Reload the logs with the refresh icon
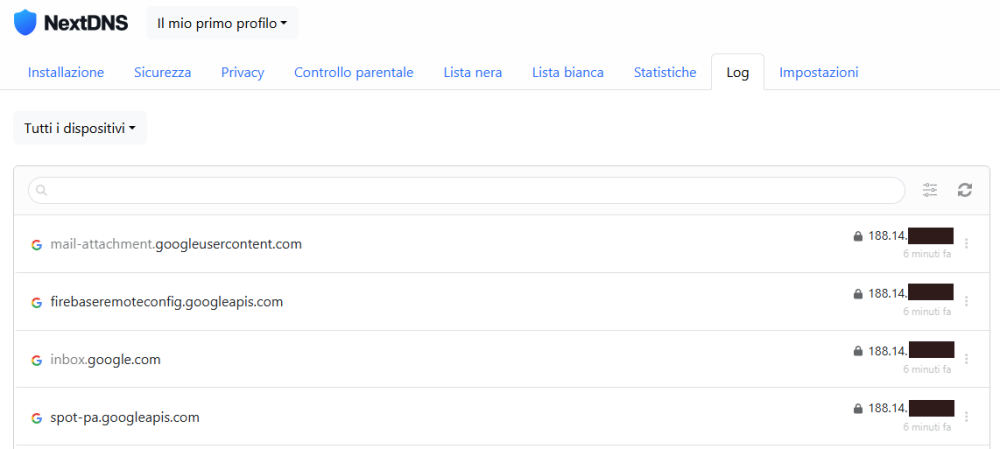 point(965,190)
